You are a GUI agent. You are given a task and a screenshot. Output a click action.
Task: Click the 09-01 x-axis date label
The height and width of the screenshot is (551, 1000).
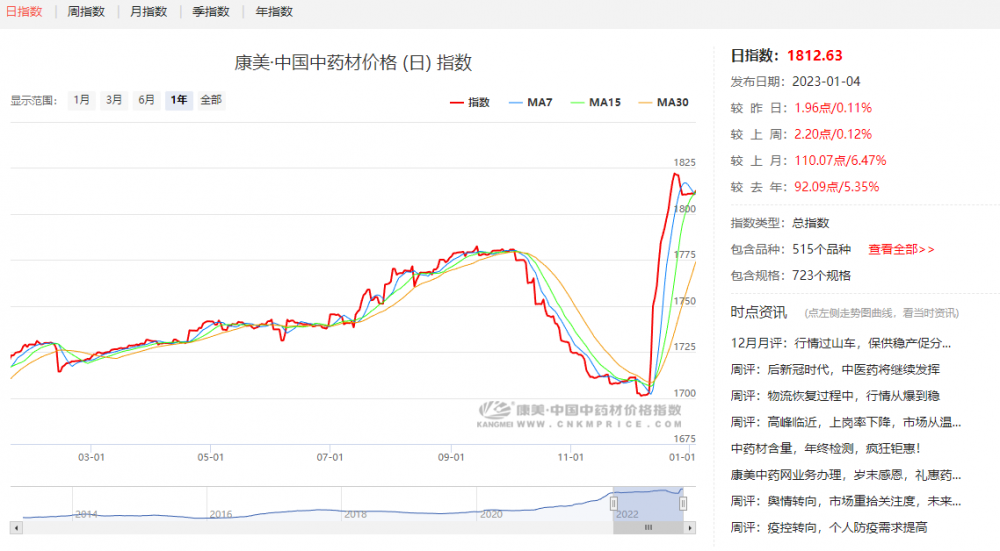(451, 457)
